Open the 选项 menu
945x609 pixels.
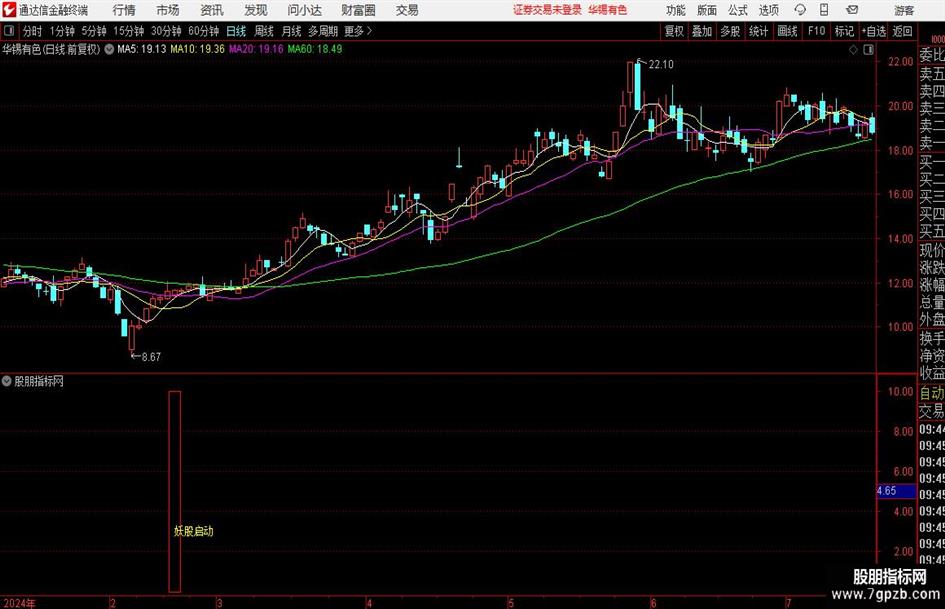(x=768, y=10)
